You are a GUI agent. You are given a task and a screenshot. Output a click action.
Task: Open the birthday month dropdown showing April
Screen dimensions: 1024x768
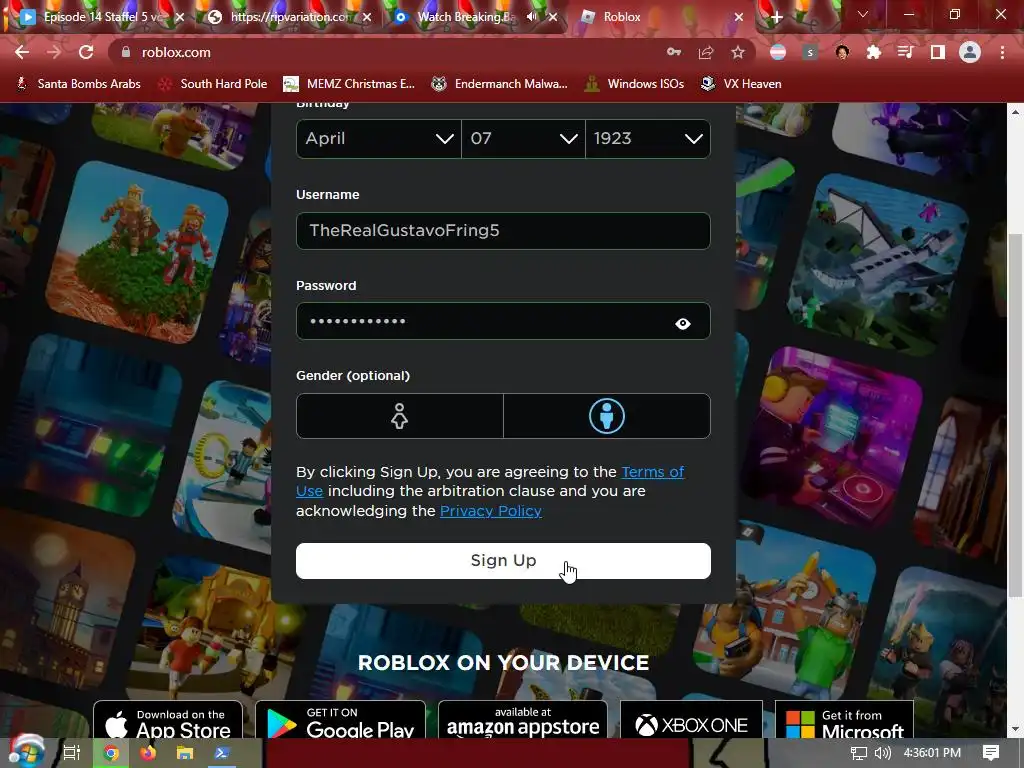379,138
